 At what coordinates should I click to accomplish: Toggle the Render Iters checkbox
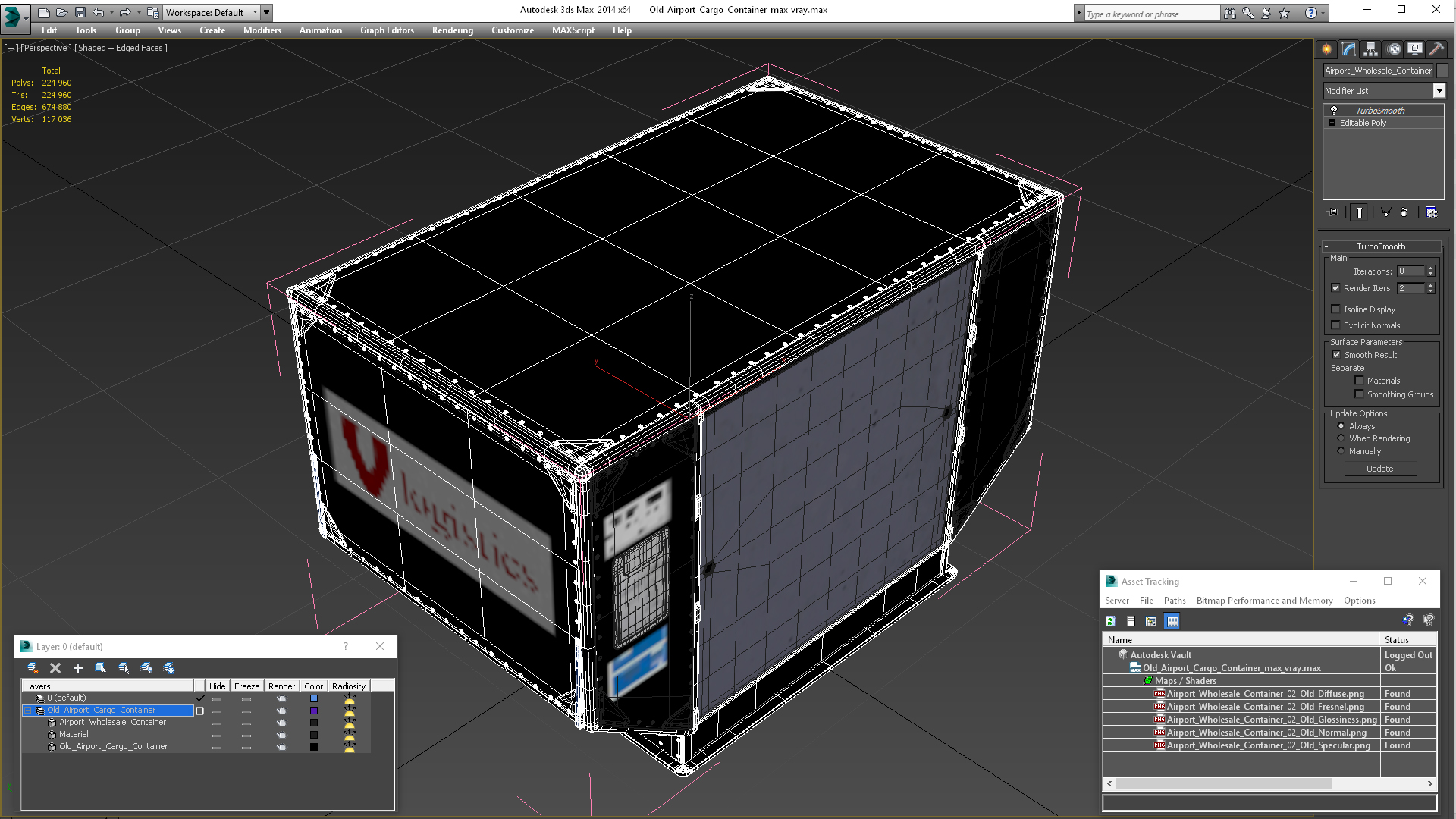tap(1336, 288)
